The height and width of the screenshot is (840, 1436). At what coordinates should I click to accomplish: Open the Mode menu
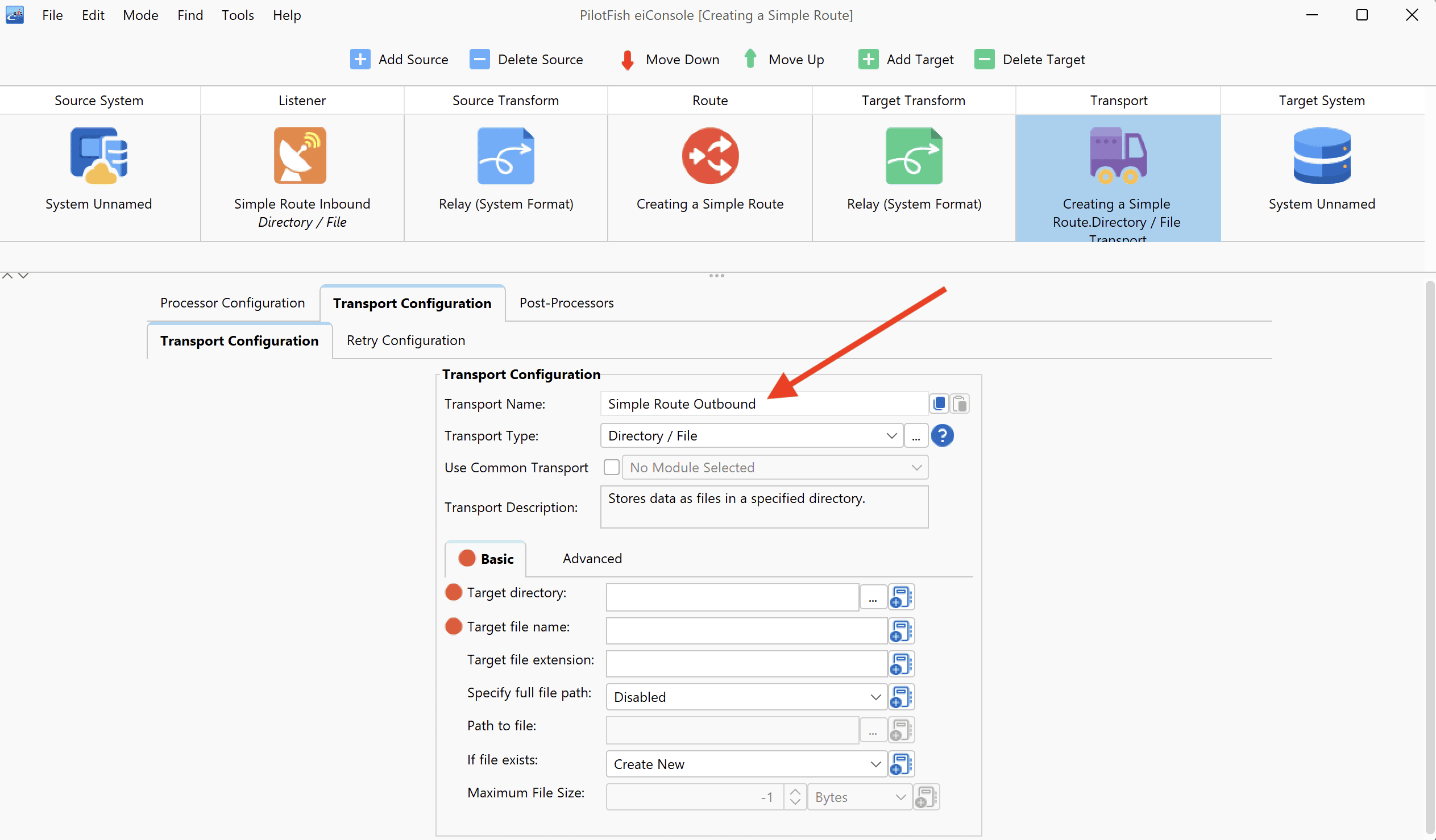[140, 15]
